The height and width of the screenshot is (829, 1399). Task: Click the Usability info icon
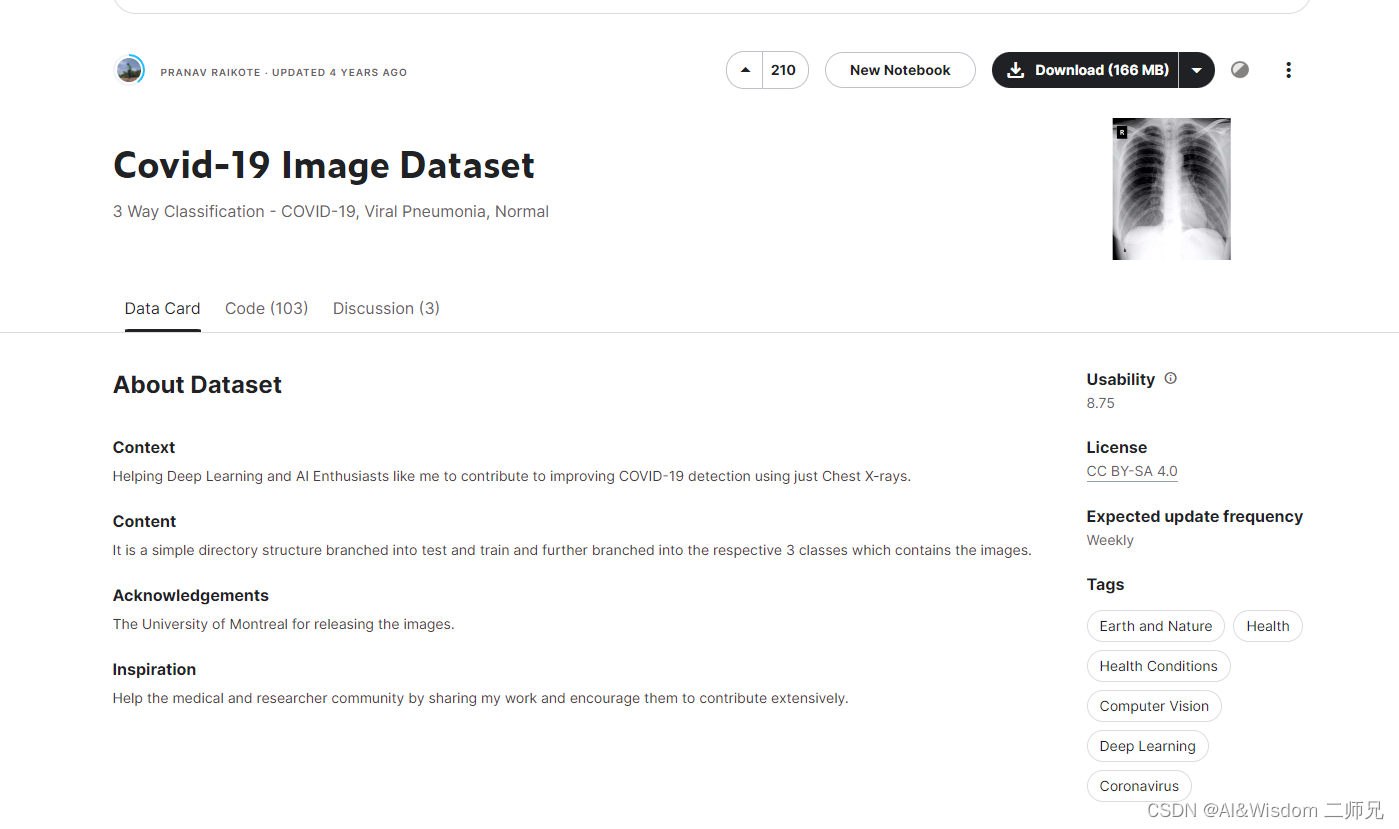pos(1171,378)
